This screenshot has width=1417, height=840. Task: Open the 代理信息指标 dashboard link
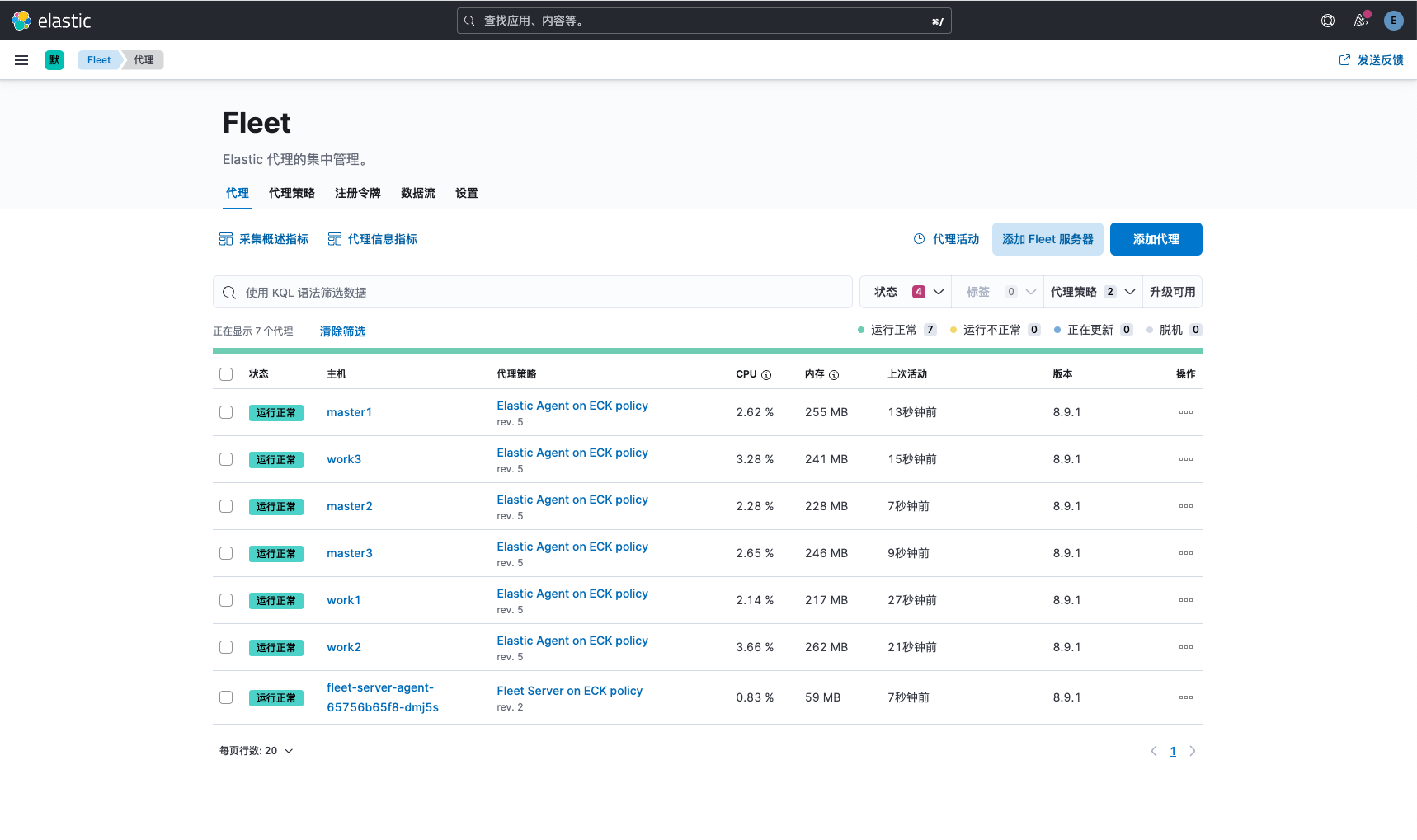point(373,239)
